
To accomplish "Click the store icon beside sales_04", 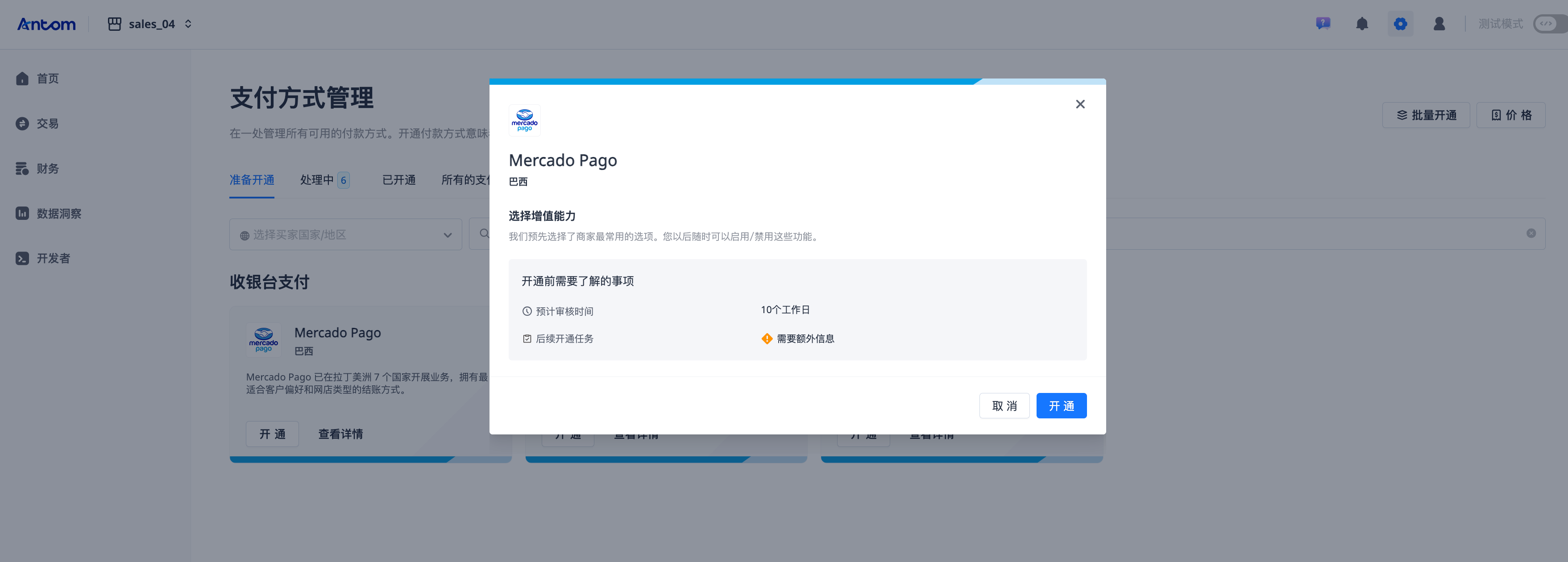I will (114, 25).
